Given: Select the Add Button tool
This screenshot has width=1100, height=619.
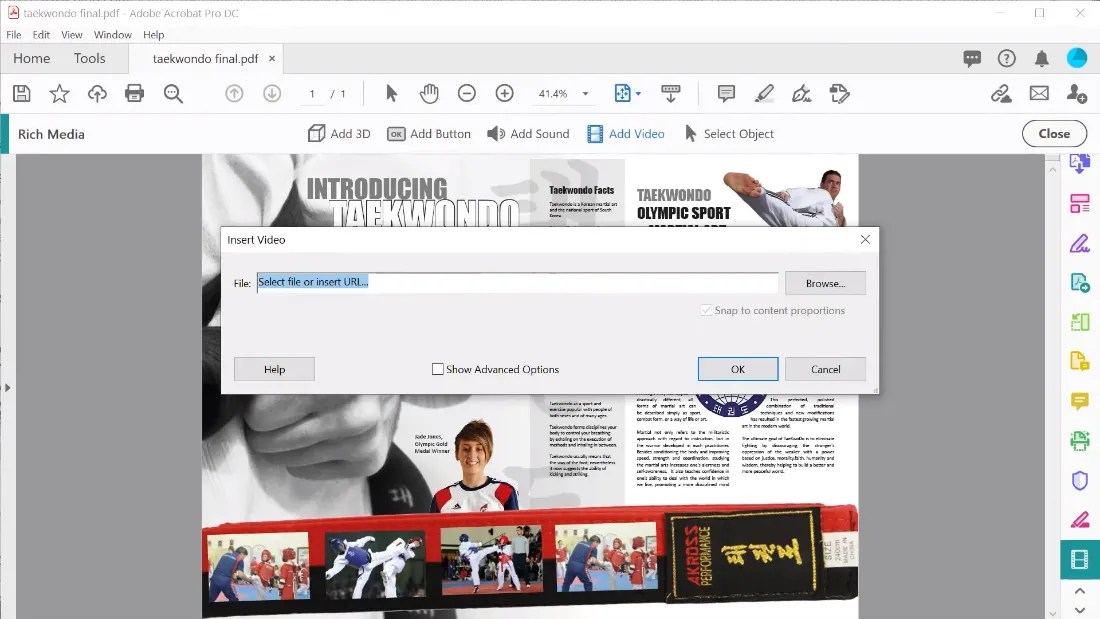Looking at the screenshot, I should [x=428, y=133].
